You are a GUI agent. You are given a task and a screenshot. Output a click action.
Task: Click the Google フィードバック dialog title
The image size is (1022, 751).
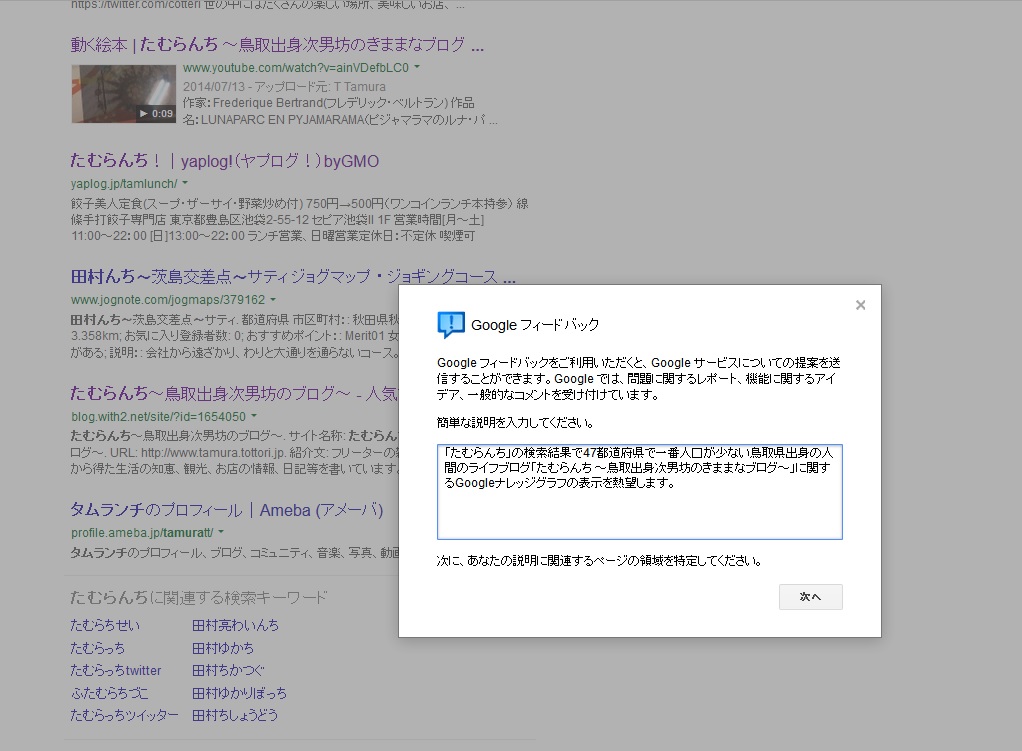tap(534, 325)
